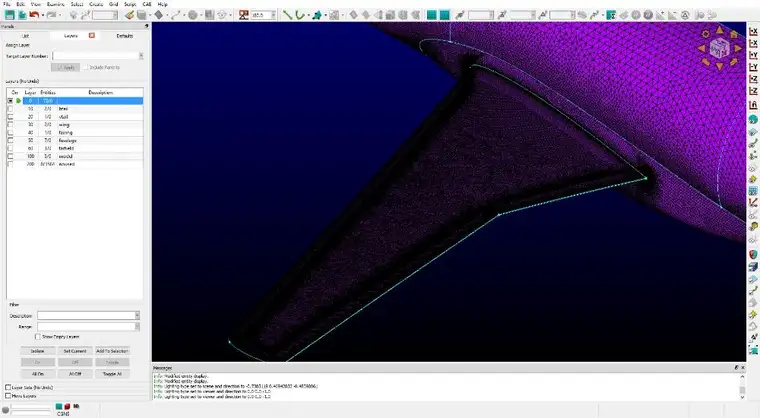Toggle the On checkbox for layer 0
Viewport: 760px width, 418px height.
coord(10,101)
